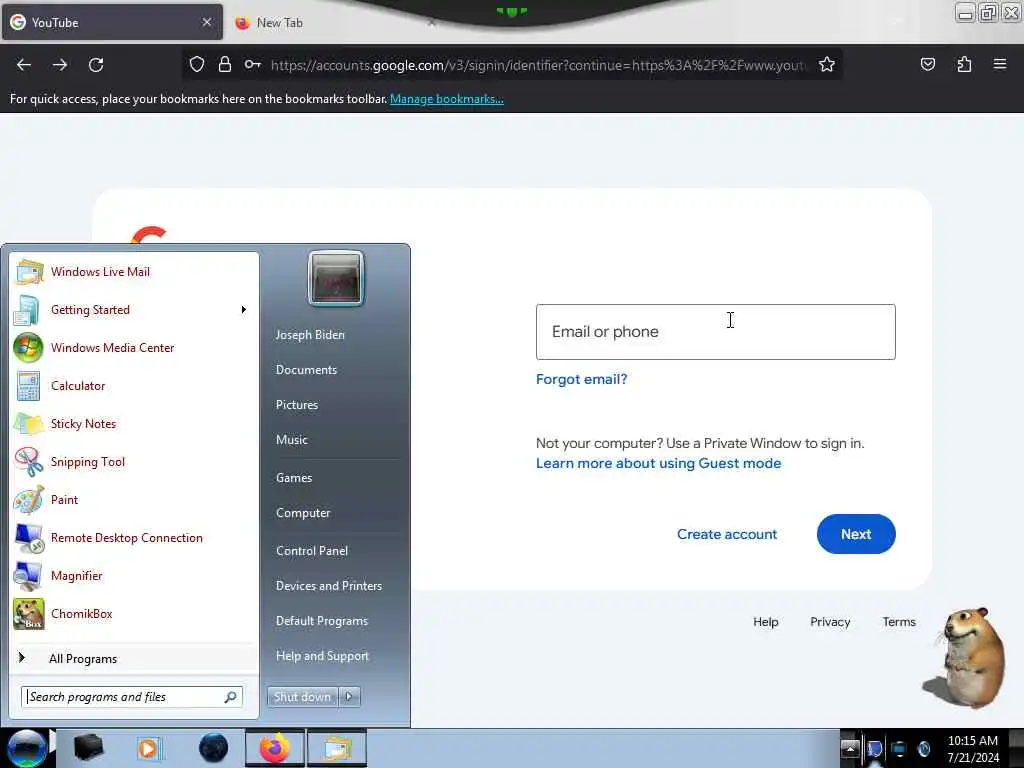Expand the Getting Started submenu arrow
Viewport: 1024px width, 768px height.
coord(244,310)
